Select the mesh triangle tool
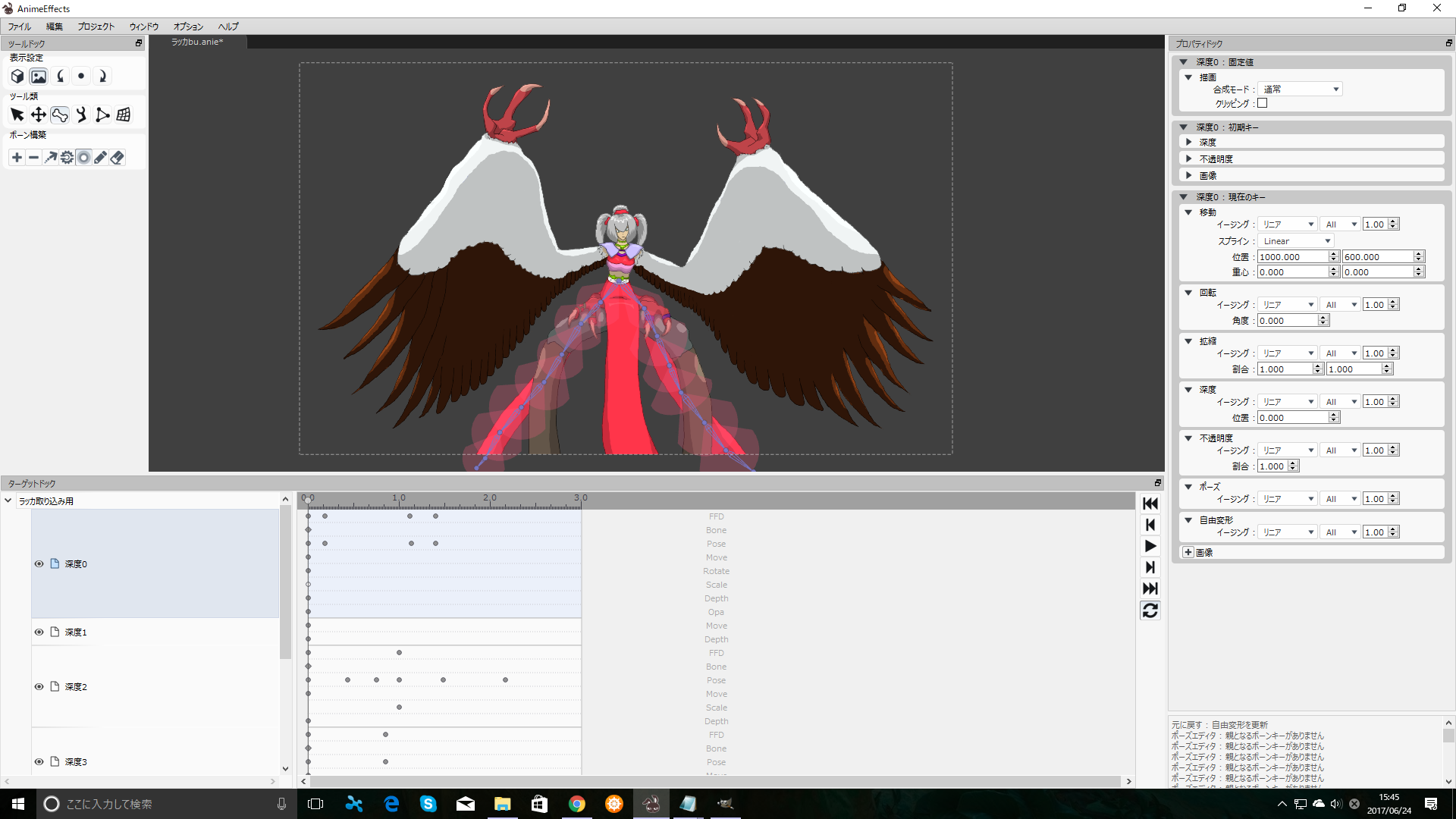 tap(102, 115)
